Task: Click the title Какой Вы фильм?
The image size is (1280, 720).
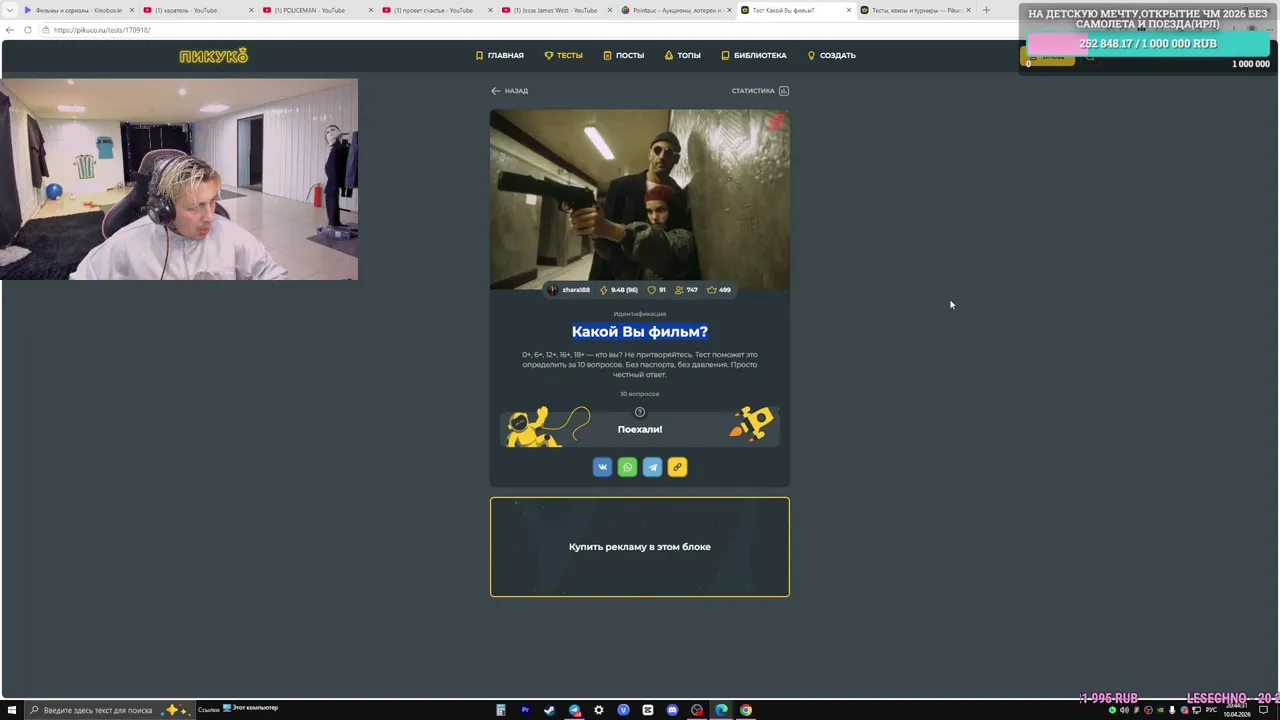Action: (x=640, y=332)
